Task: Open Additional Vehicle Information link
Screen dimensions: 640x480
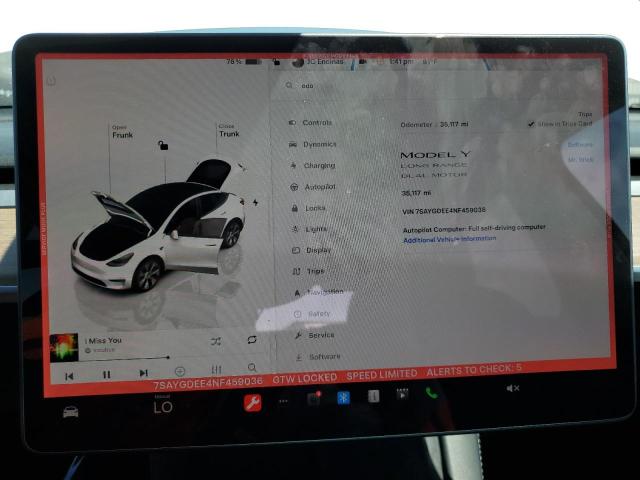Action: pos(449,239)
